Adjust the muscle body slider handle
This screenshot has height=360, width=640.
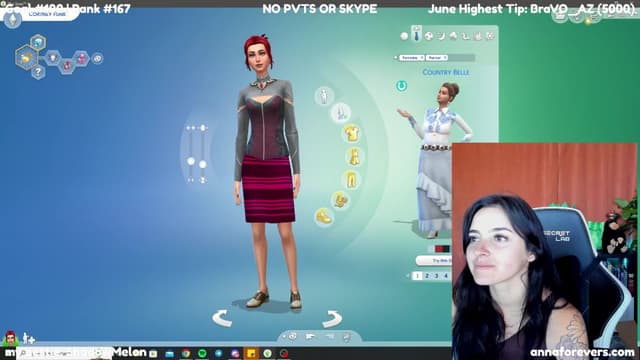tap(191, 161)
